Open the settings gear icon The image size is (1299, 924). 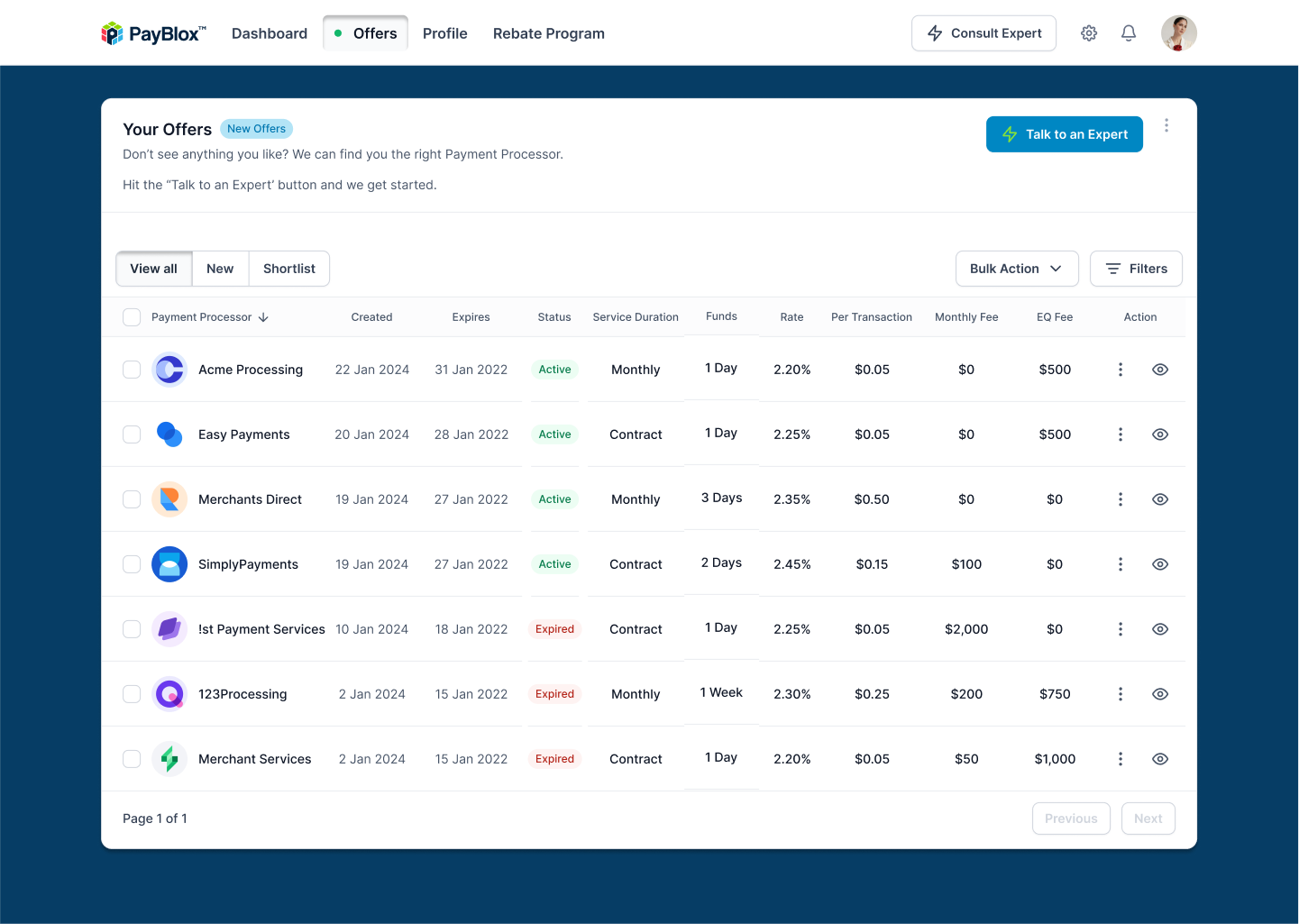(1089, 33)
